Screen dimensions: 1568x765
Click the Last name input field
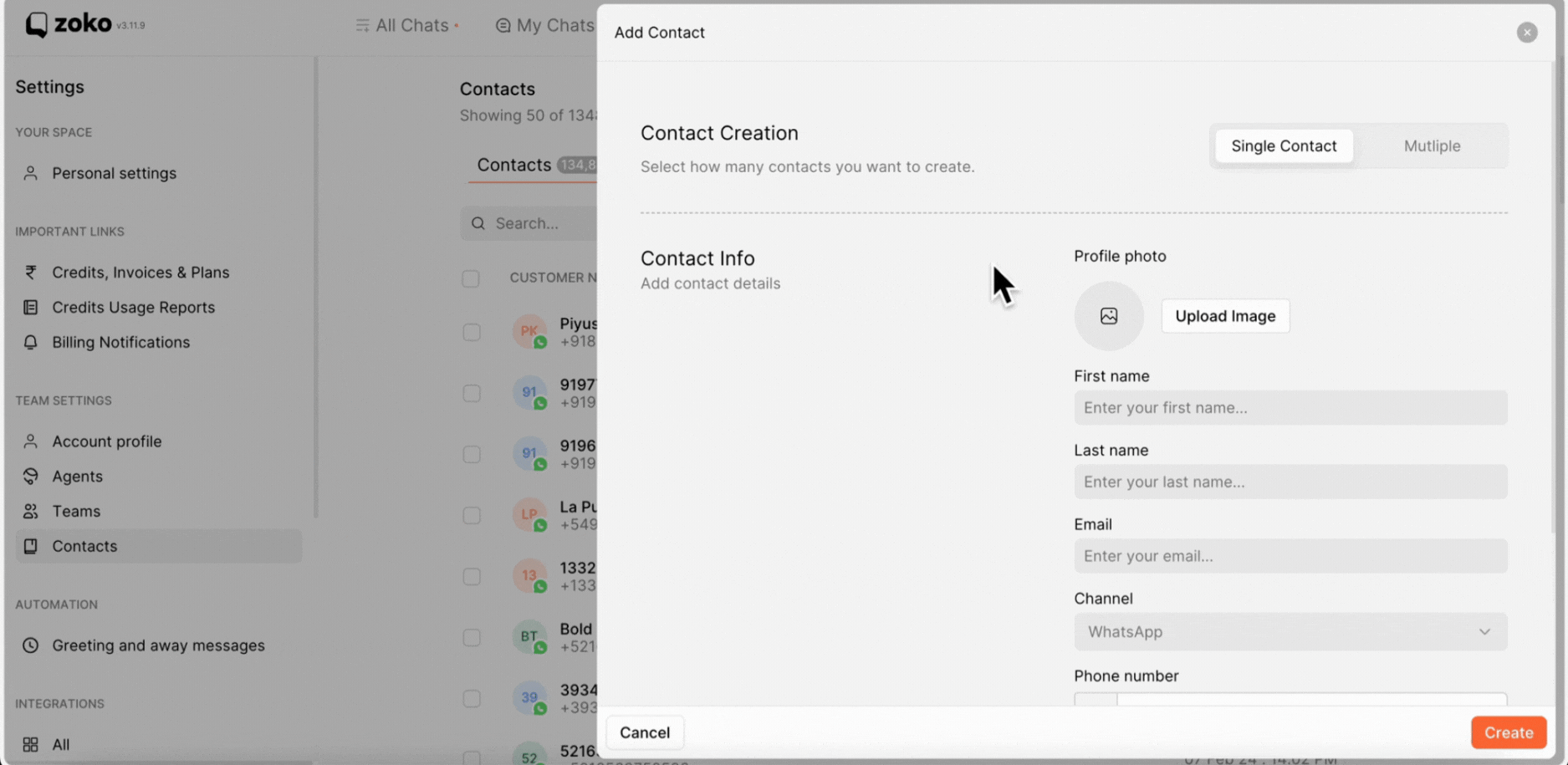pos(1290,482)
